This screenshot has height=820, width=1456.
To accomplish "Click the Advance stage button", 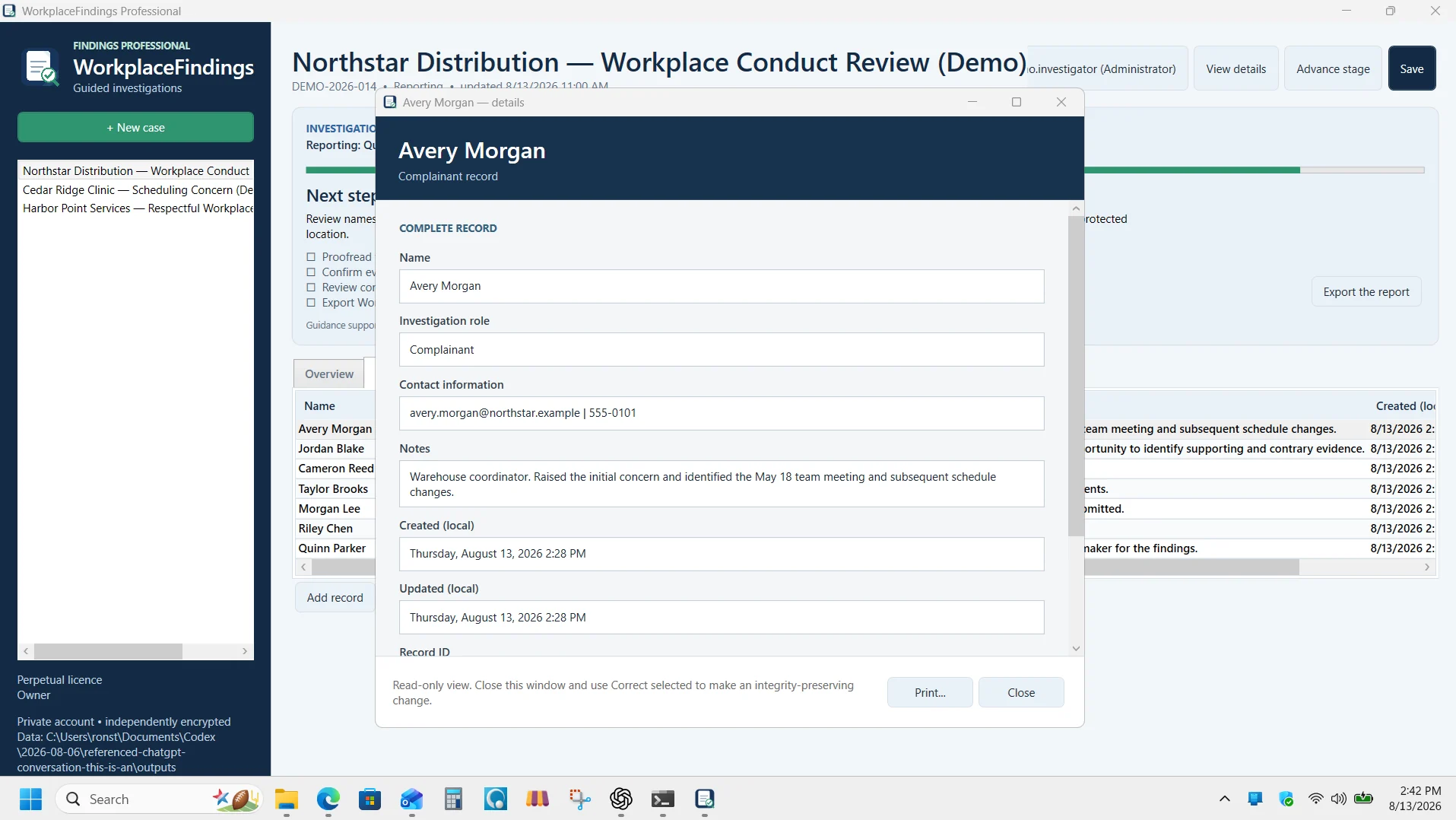I will [1333, 68].
